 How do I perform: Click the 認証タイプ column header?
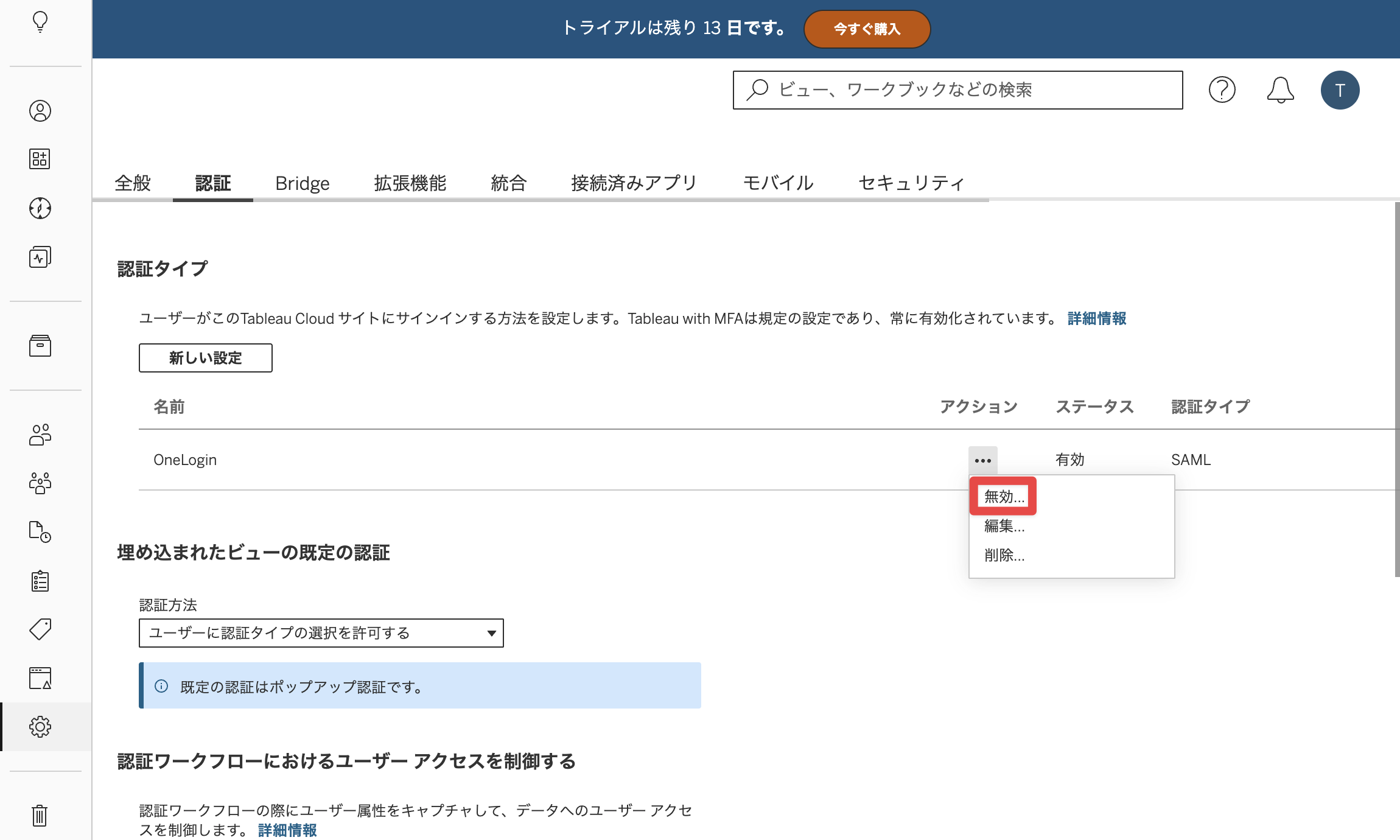[x=1211, y=407]
